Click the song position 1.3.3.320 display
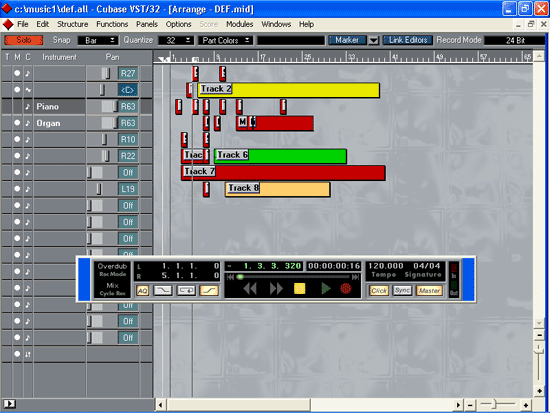The image size is (550, 413). point(264,266)
